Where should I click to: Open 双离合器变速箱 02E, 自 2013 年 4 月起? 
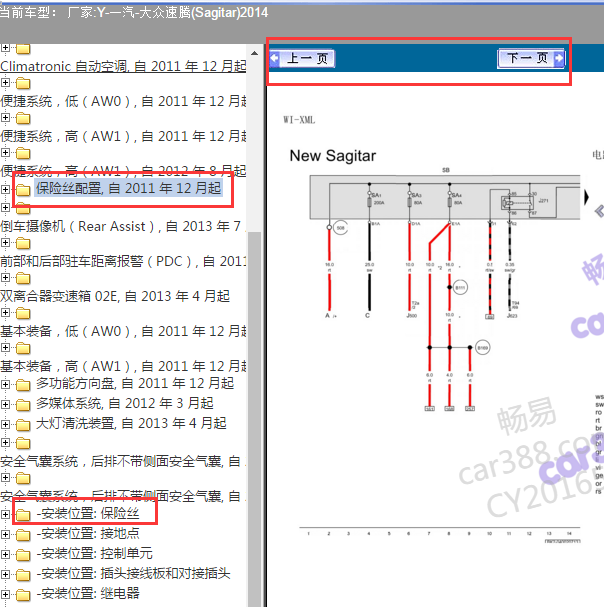tap(115, 297)
